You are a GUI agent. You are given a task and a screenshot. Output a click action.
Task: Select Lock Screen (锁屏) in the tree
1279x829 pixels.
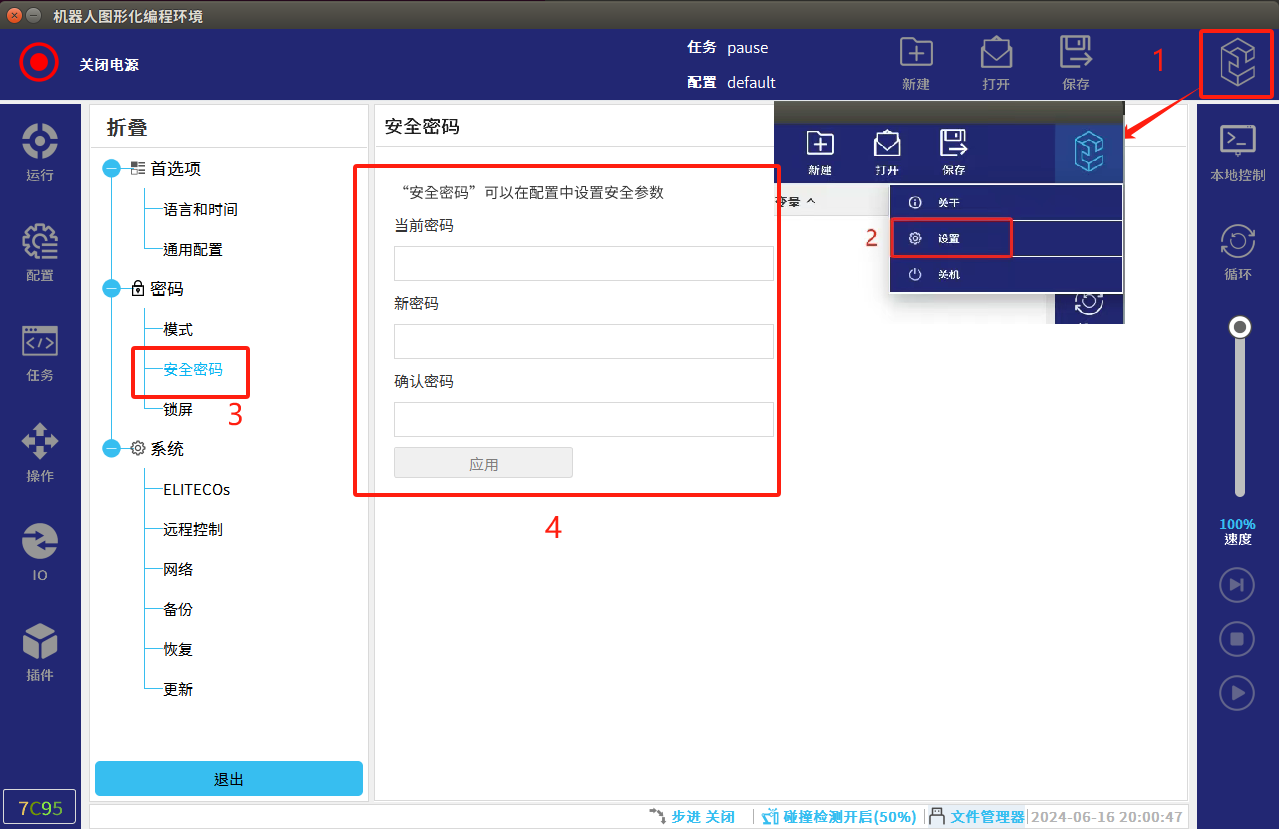click(x=178, y=409)
